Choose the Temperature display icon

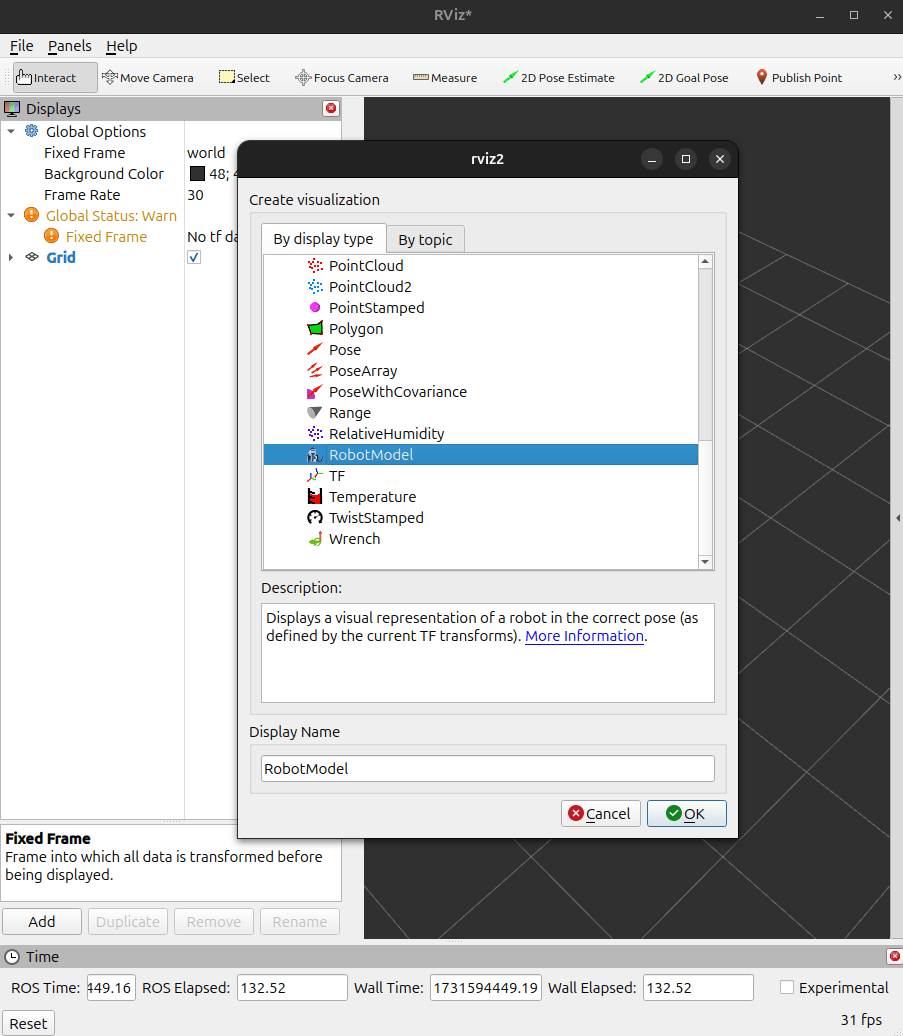315,497
